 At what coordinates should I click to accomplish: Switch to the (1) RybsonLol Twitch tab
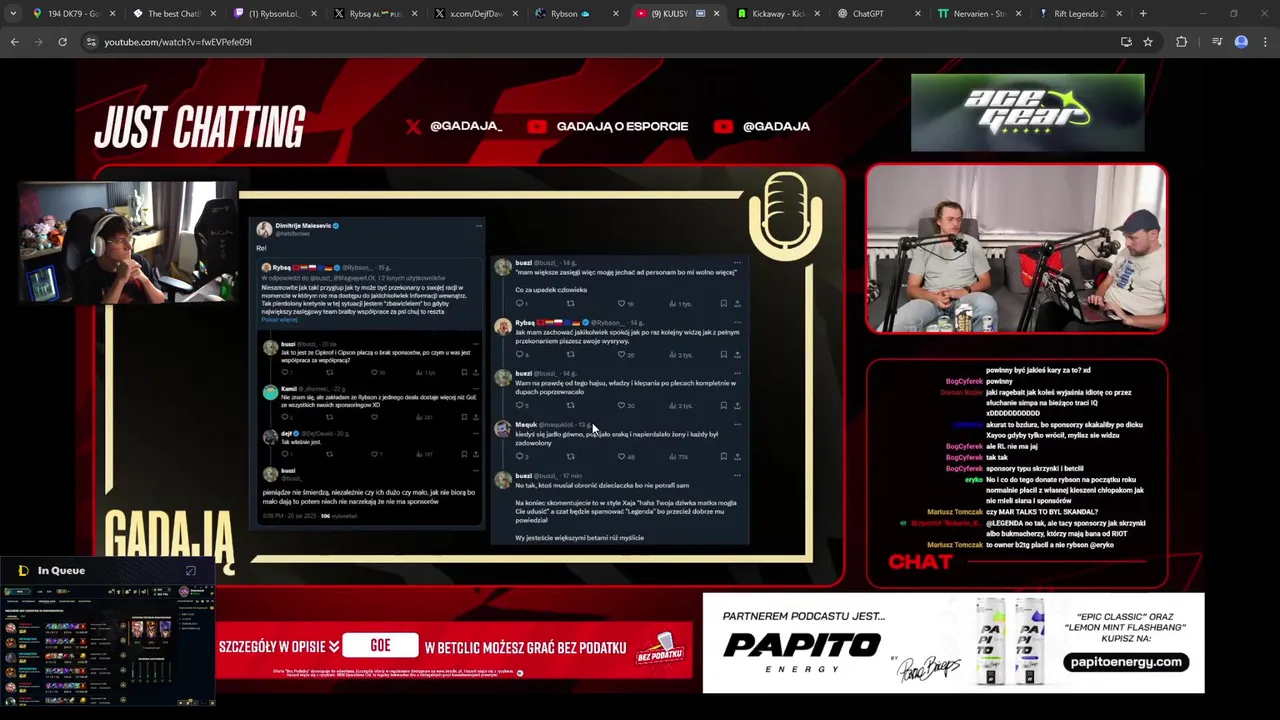(276, 14)
